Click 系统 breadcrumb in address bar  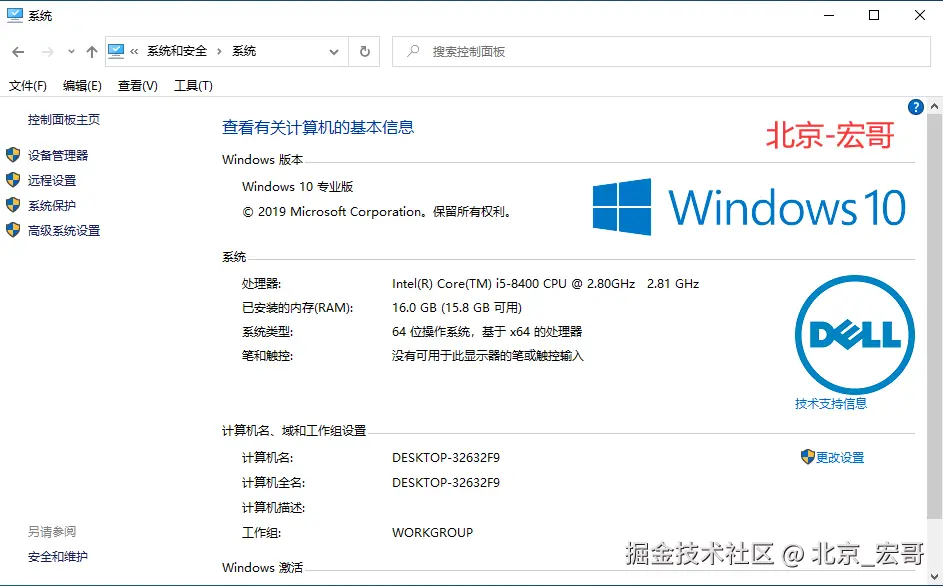[x=244, y=51]
